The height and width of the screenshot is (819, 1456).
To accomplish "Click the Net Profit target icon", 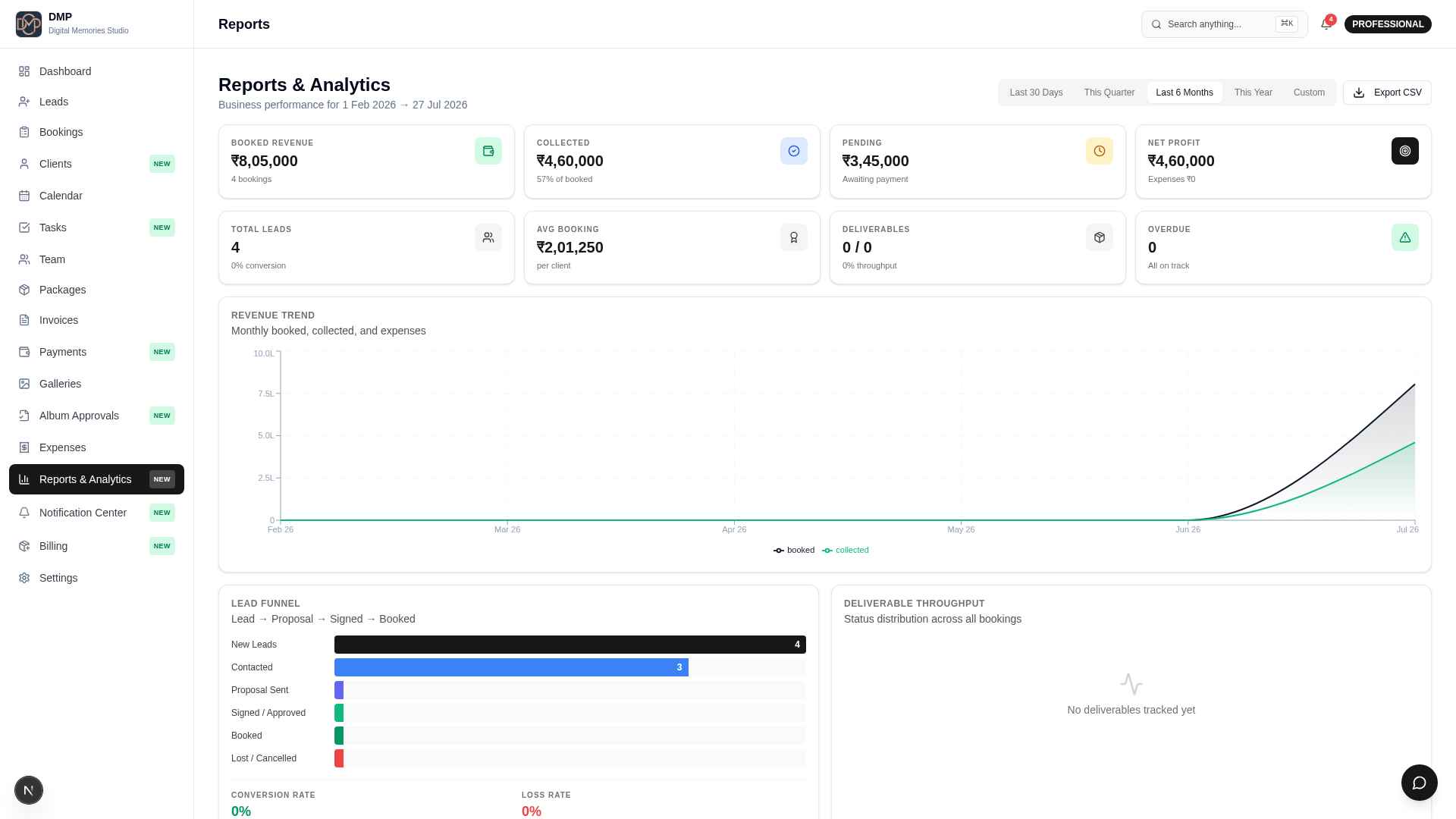I will (x=1405, y=151).
